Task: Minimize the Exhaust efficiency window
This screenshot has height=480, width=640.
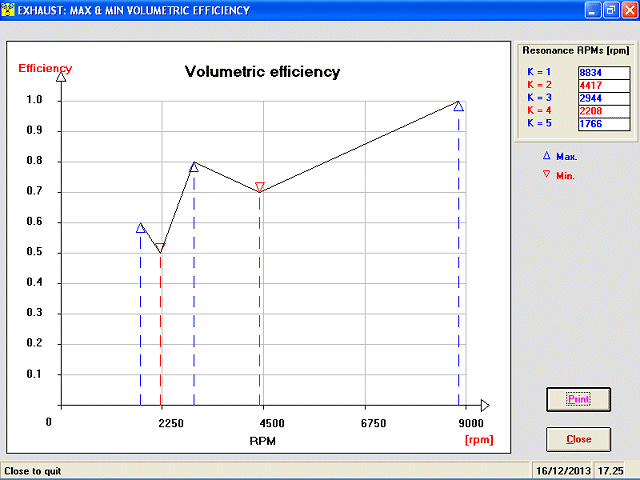Action: [x=593, y=10]
